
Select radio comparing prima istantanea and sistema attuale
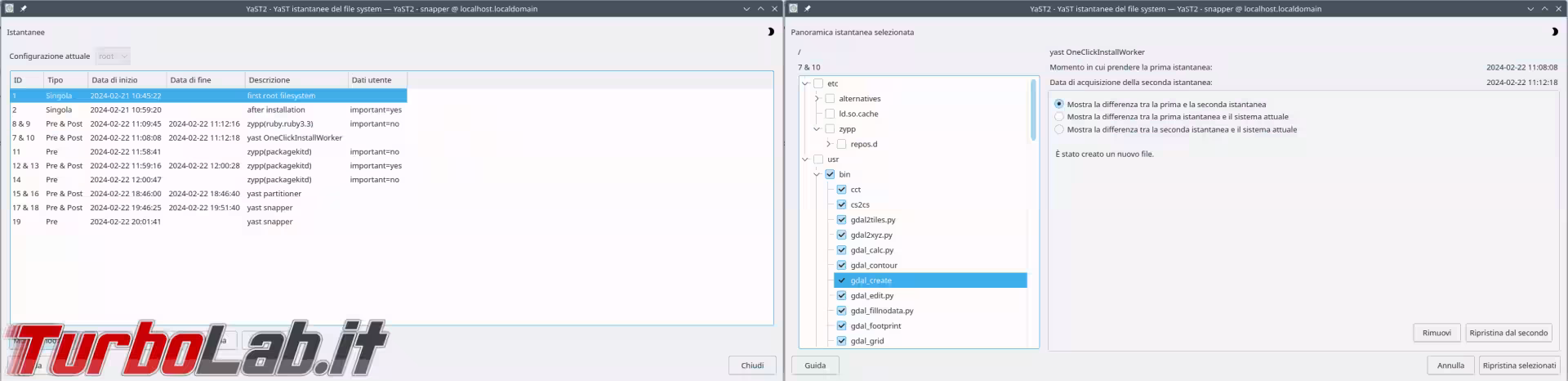tap(1059, 117)
